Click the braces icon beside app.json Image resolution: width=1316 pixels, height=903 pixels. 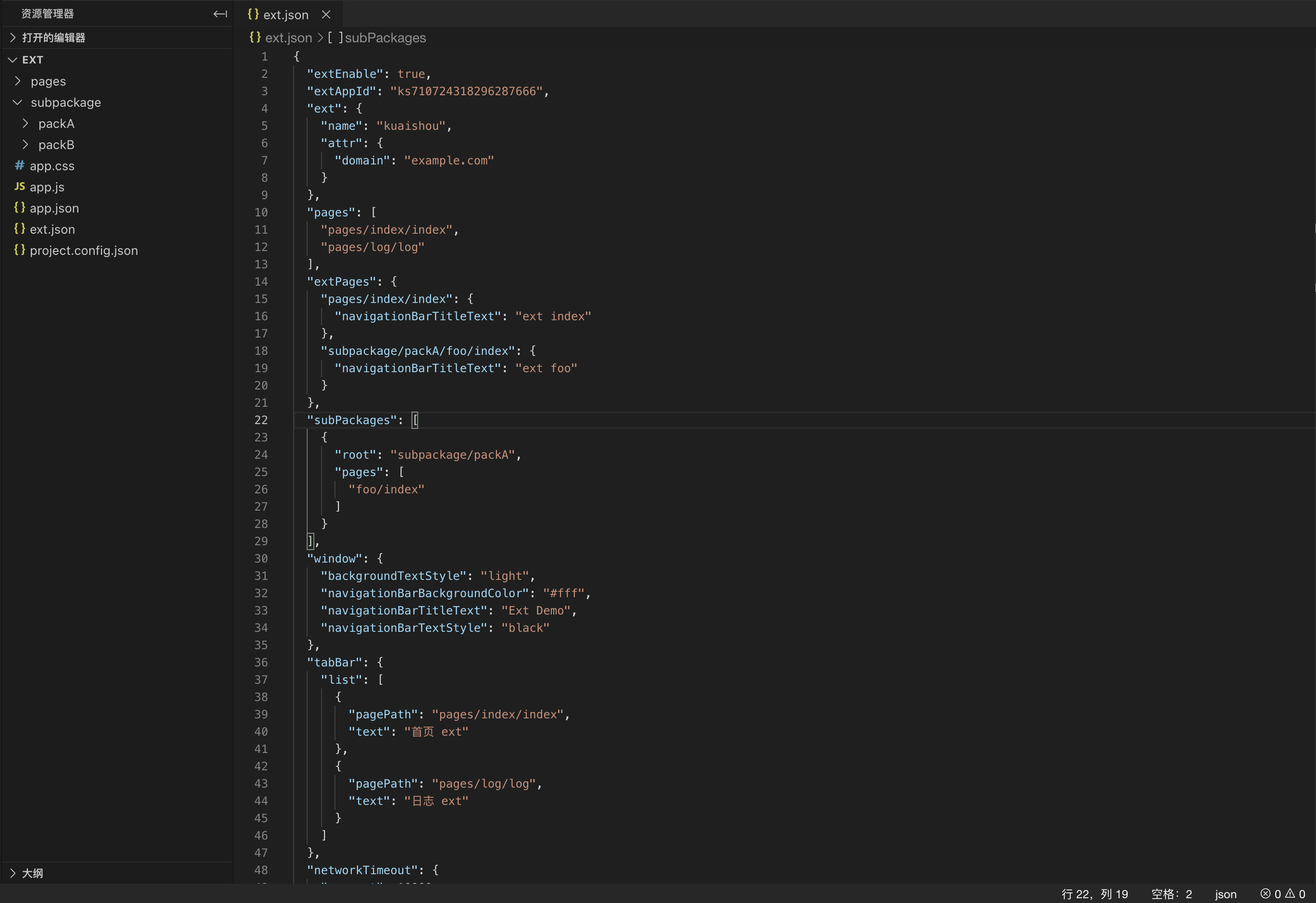[19, 207]
